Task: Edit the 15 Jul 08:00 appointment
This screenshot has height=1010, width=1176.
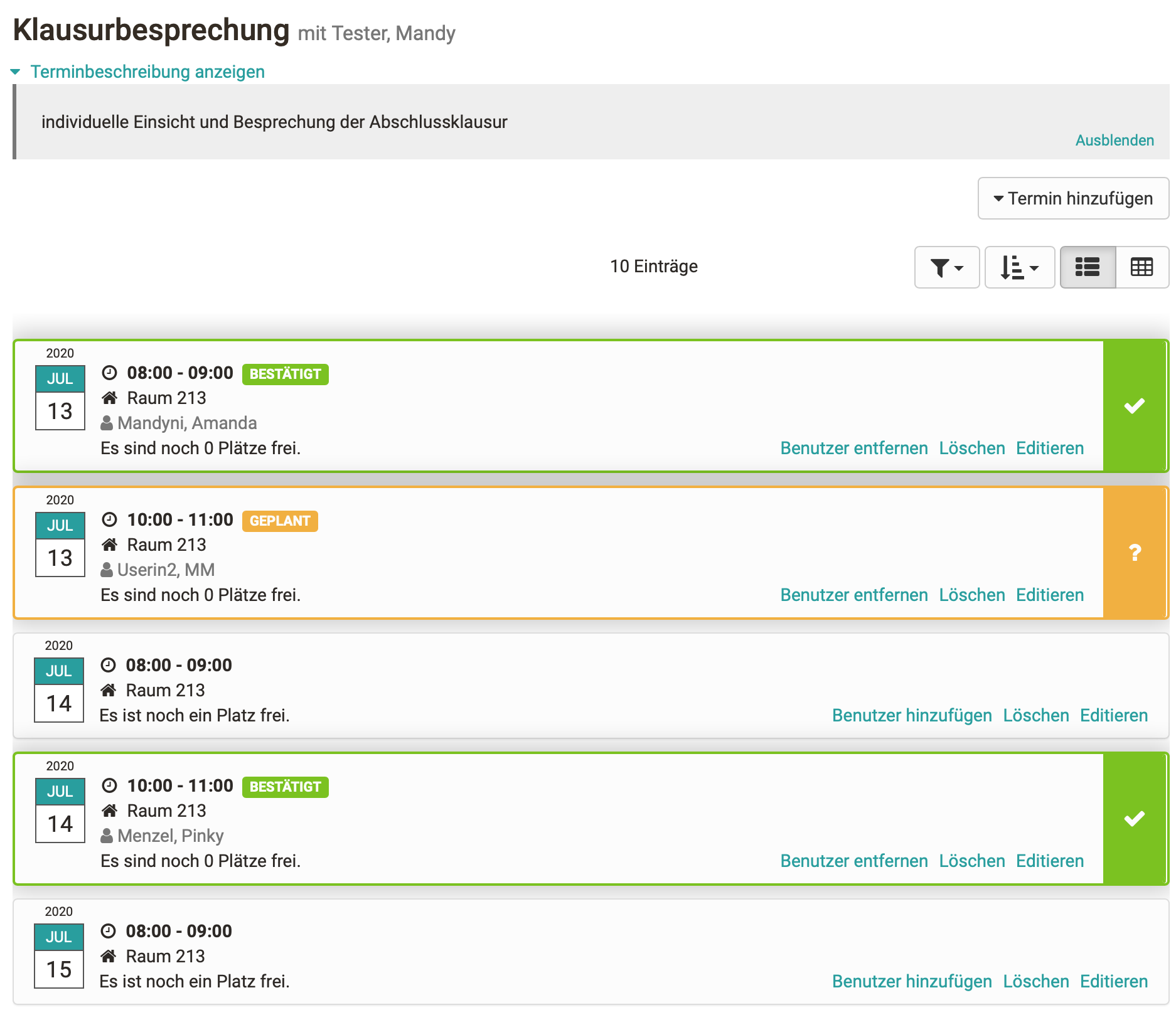Action: 1114,981
